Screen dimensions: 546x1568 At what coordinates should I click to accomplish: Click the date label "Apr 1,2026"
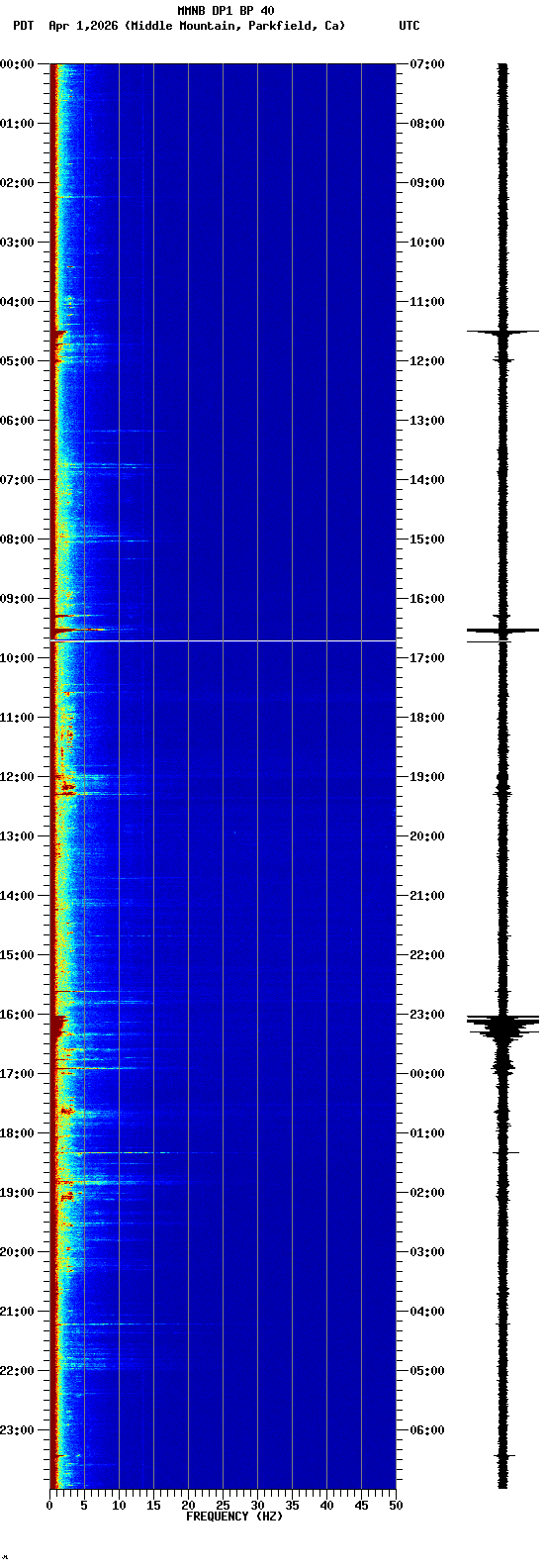pos(84,26)
